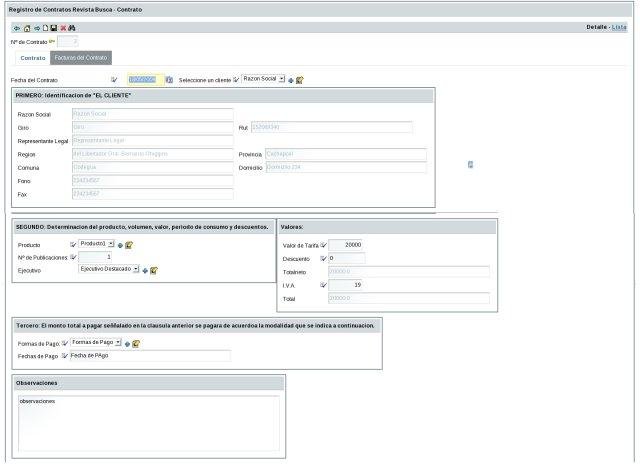Click the Nº de Publicaciones input field
640x468 pixels.
click(x=95, y=257)
